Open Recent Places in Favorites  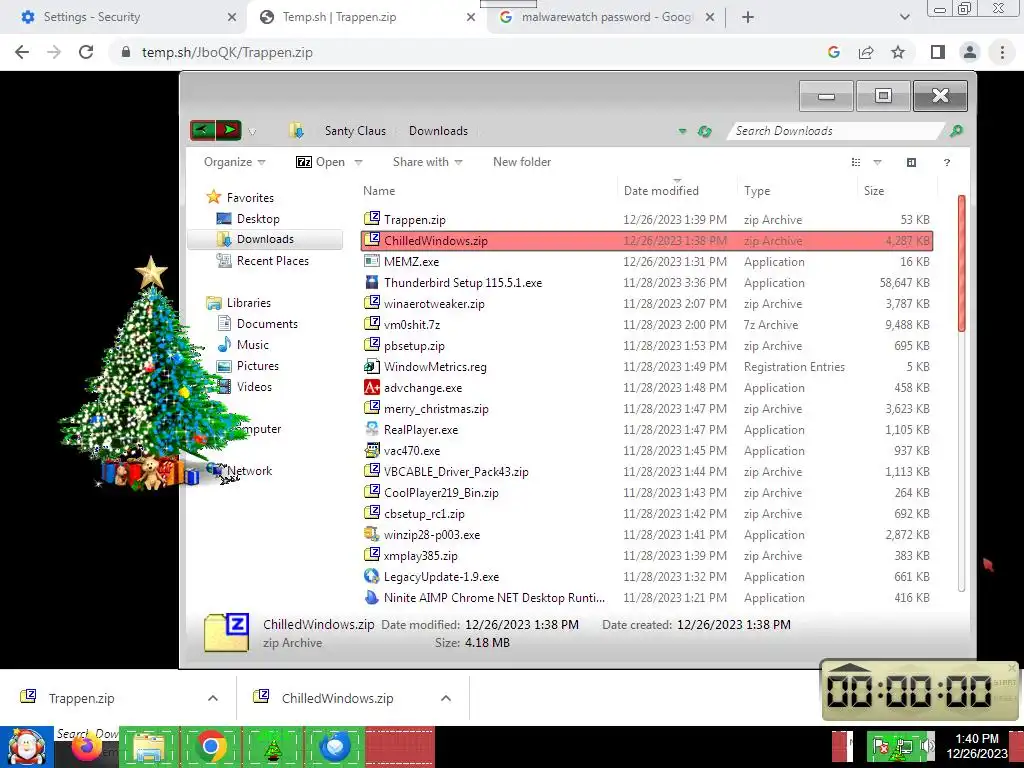coord(272,261)
